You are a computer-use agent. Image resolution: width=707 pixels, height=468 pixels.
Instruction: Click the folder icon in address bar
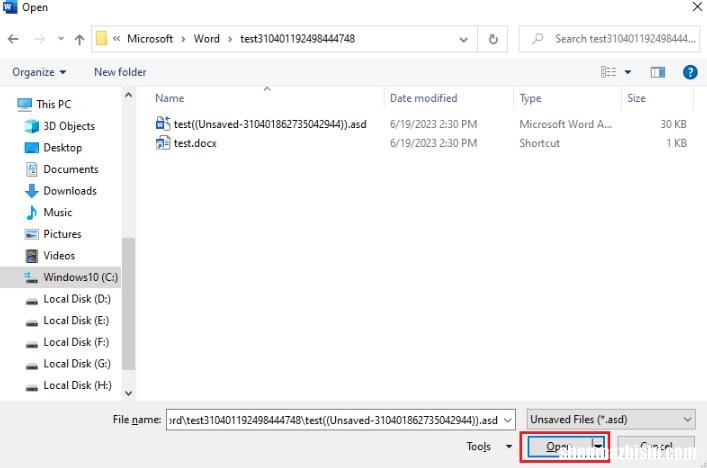point(101,39)
